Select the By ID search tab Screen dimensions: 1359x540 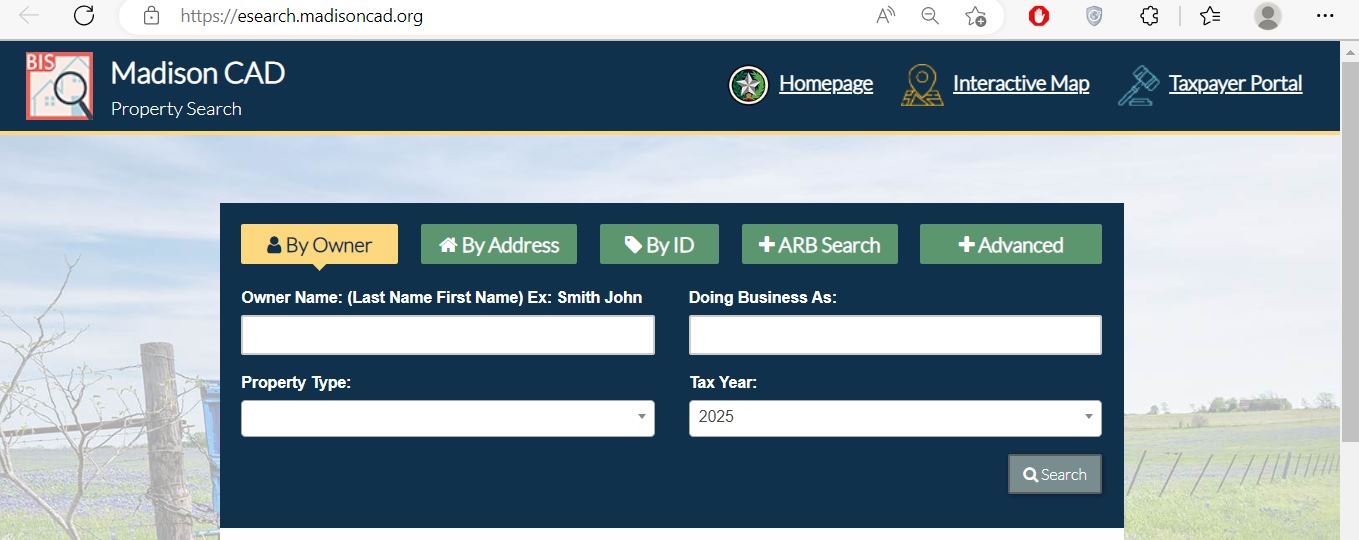point(660,245)
